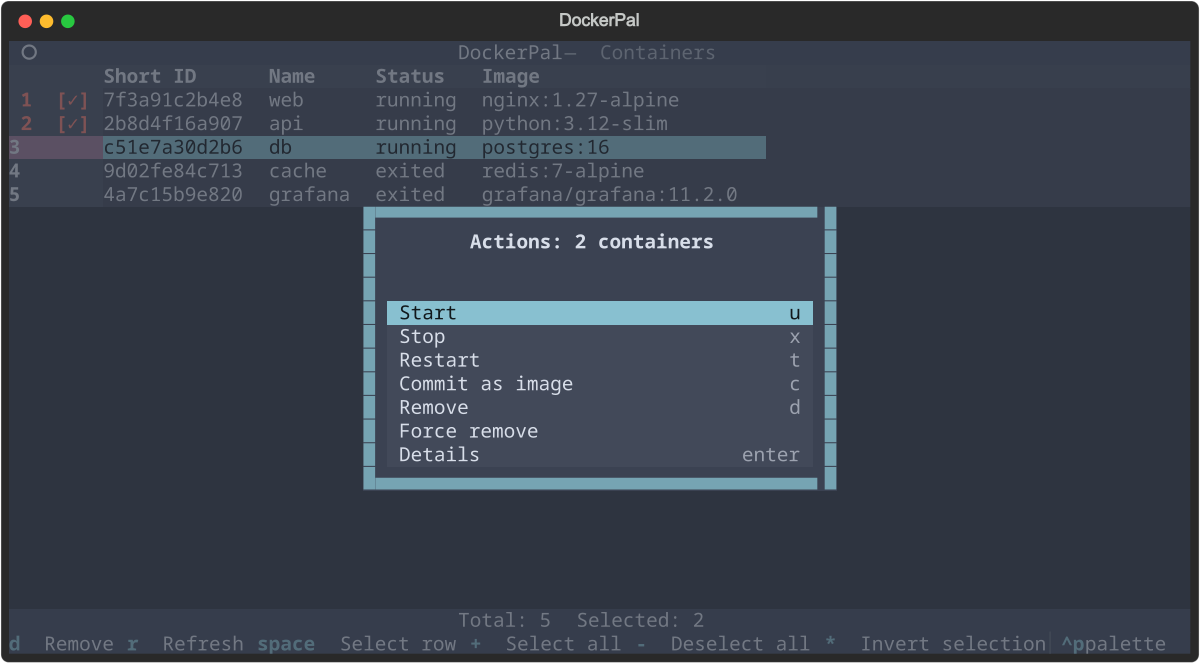This screenshot has height=664, width=1200.
Task: Click the circle icon in the header
Action: [29, 52]
